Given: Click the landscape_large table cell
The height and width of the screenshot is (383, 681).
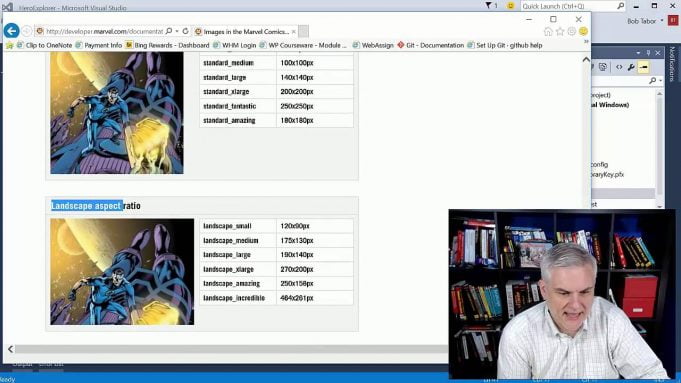Looking at the screenshot, I should (238, 254).
